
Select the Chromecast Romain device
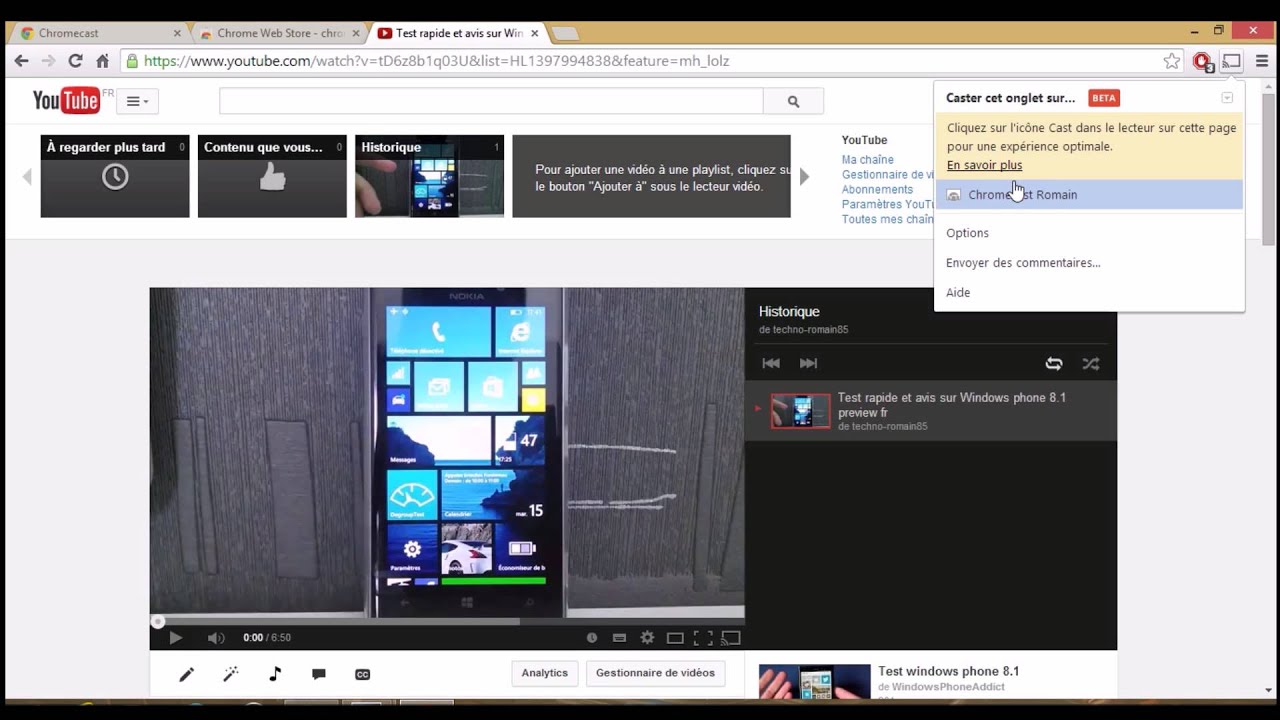pyautogui.click(x=1090, y=195)
